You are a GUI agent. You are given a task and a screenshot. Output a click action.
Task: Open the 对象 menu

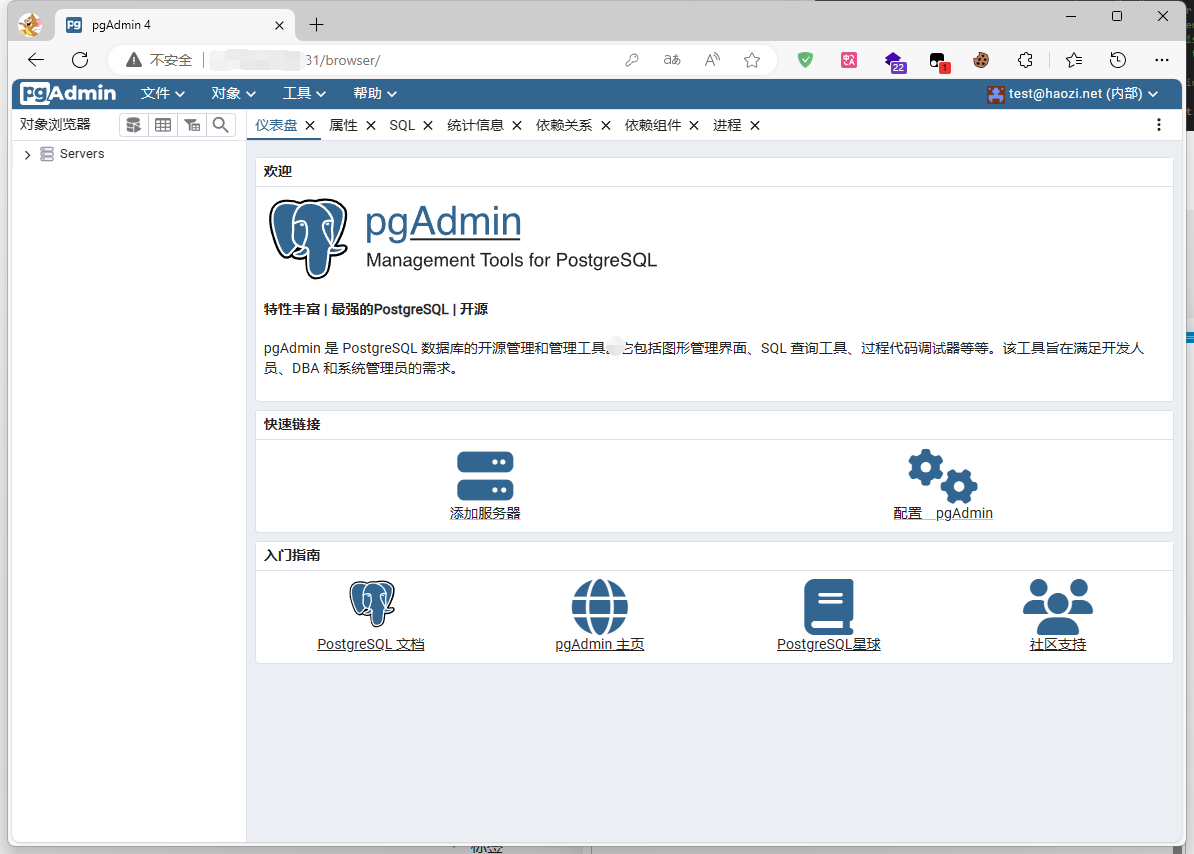pyautogui.click(x=233, y=94)
